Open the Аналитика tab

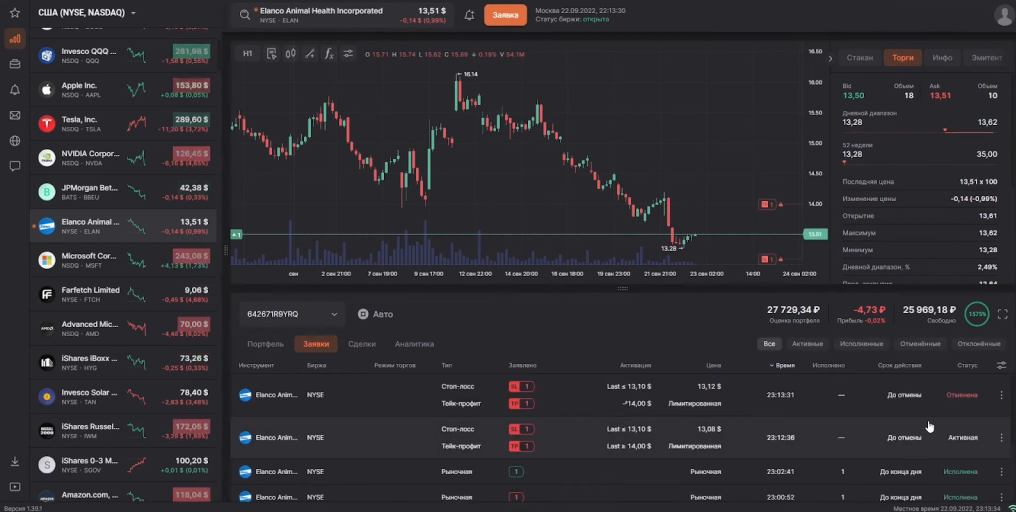click(x=414, y=344)
